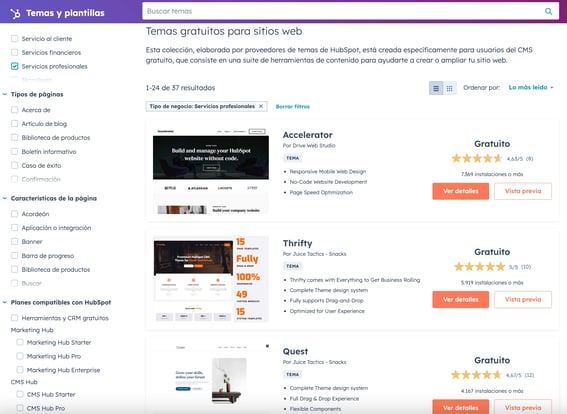
Task: Switch to grid view icon
Action: [x=449, y=88]
